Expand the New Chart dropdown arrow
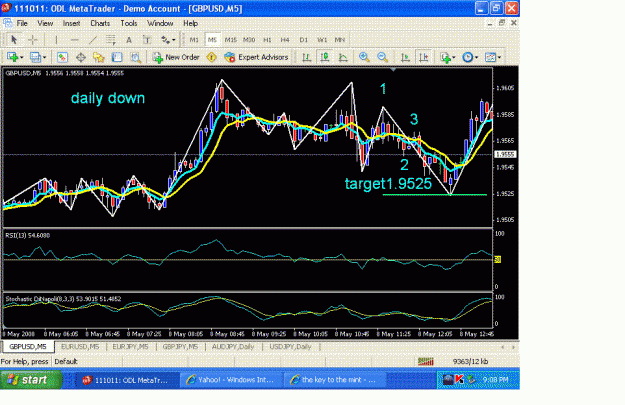The image size is (625, 405). pyautogui.click(x=22, y=57)
